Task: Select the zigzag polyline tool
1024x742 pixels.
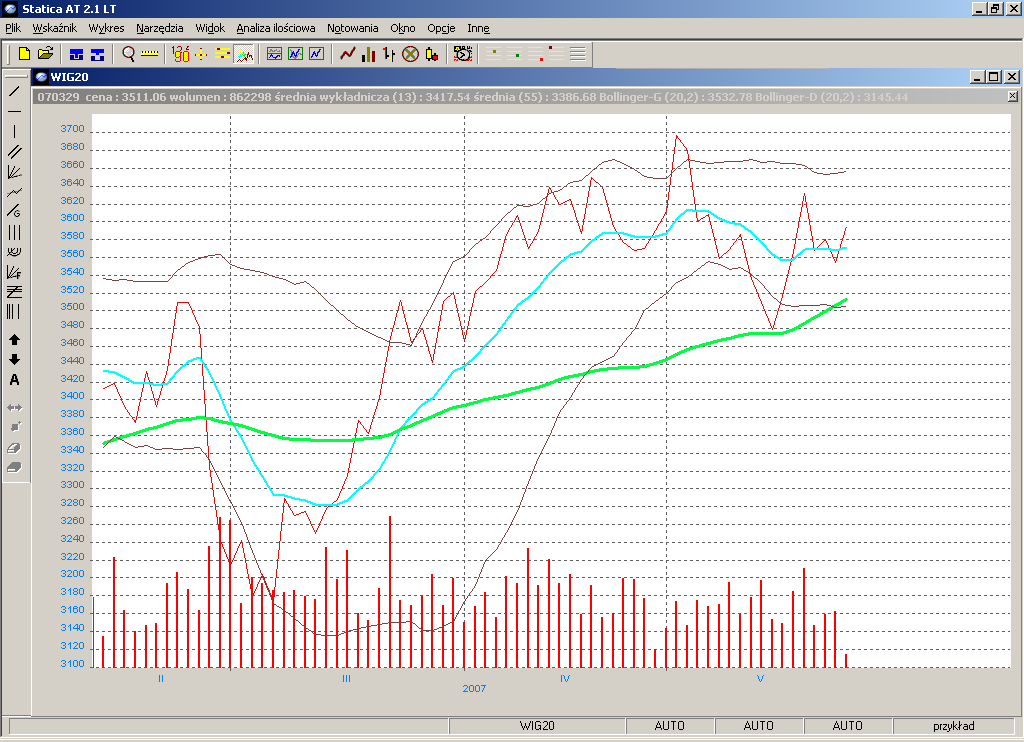Action: tap(14, 192)
